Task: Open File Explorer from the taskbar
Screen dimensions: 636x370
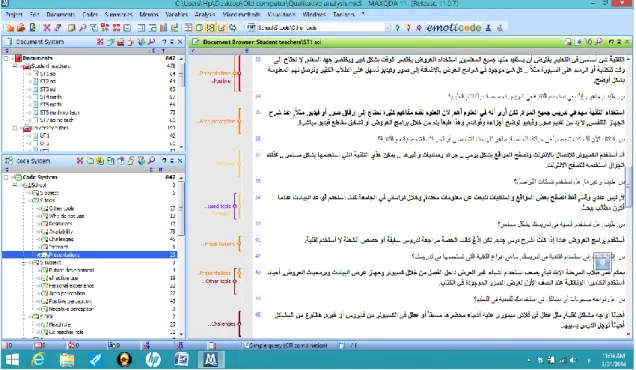Action: point(67,359)
